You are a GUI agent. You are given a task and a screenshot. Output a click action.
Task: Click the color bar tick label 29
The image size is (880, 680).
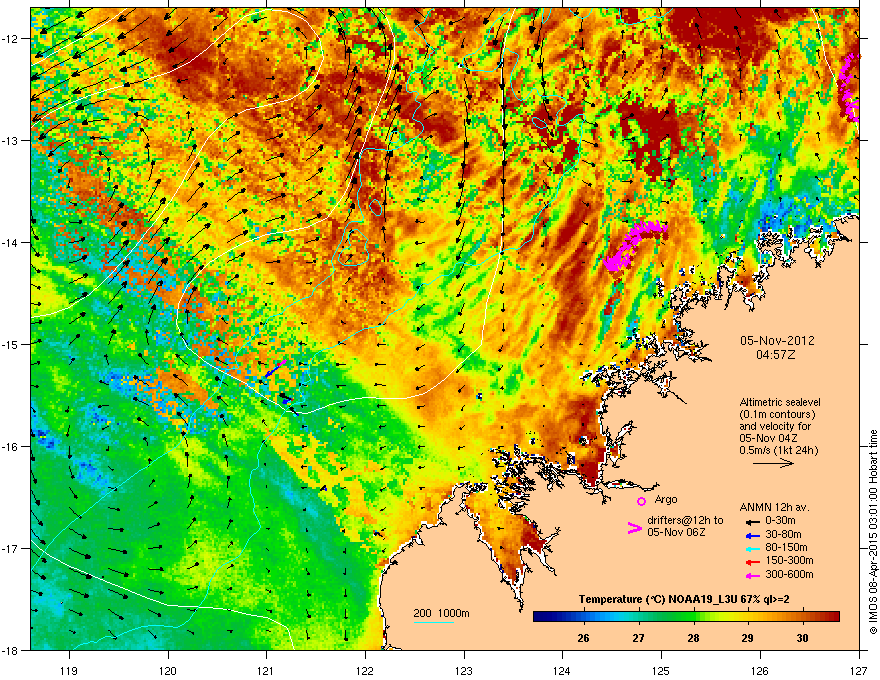[747, 638]
